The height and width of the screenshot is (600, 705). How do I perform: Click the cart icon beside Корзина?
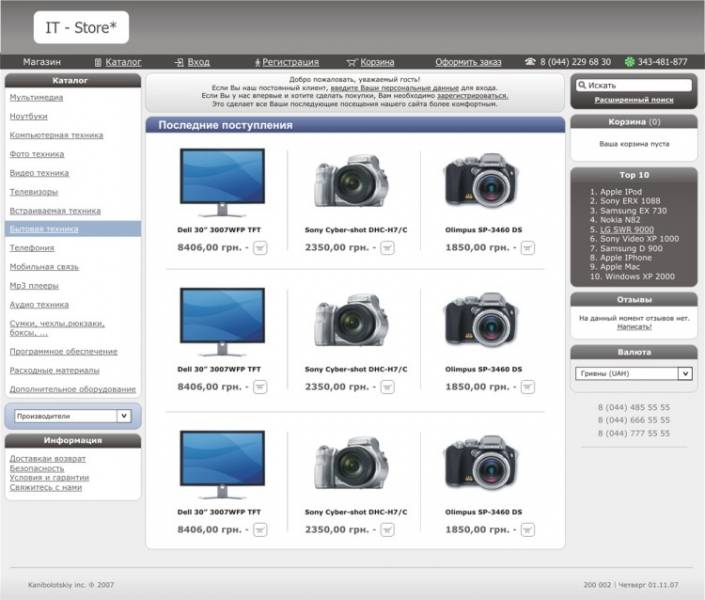pyautogui.click(x=352, y=62)
